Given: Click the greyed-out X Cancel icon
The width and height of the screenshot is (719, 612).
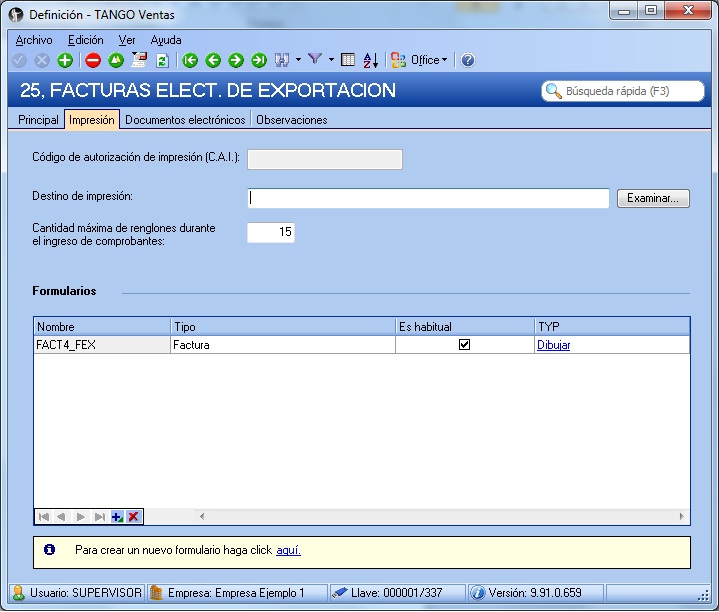Looking at the screenshot, I should click(42, 60).
